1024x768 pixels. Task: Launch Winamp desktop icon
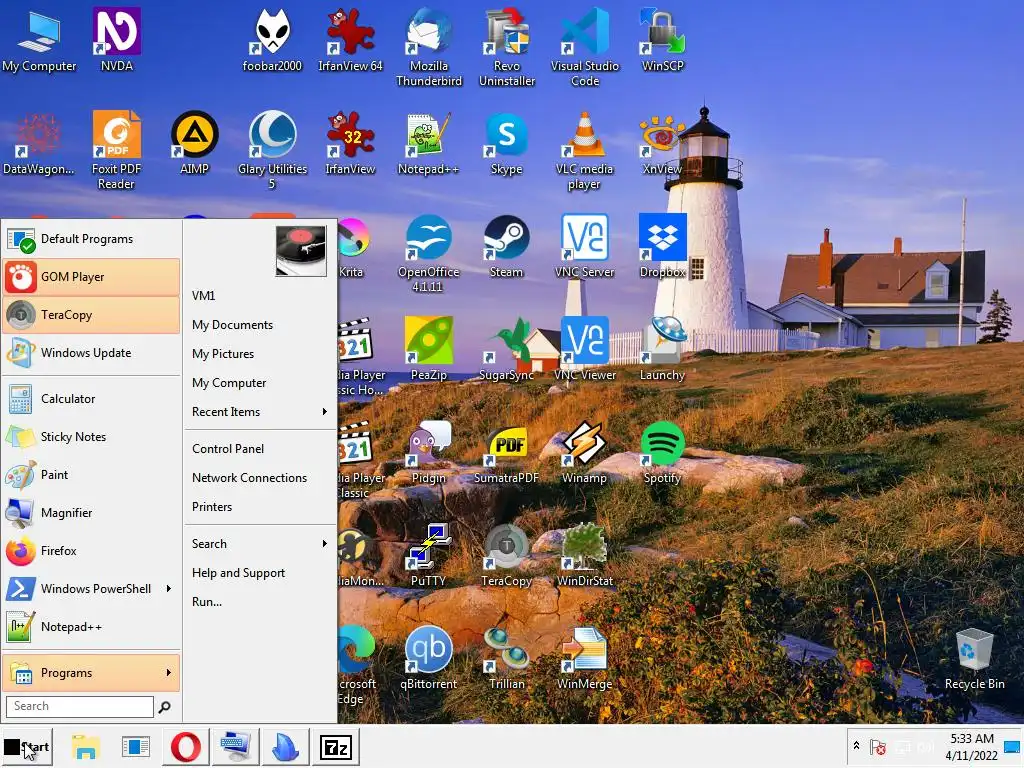coord(584,452)
